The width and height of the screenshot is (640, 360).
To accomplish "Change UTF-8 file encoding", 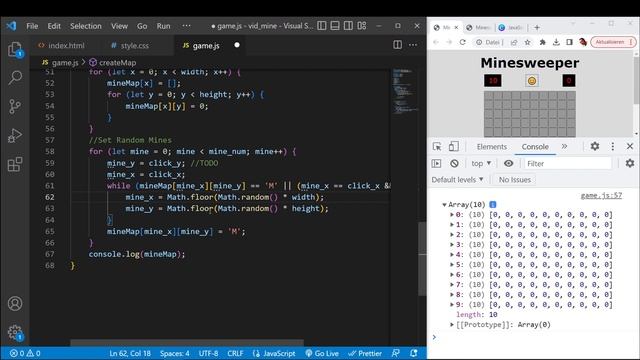I will pyautogui.click(x=208, y=353).
